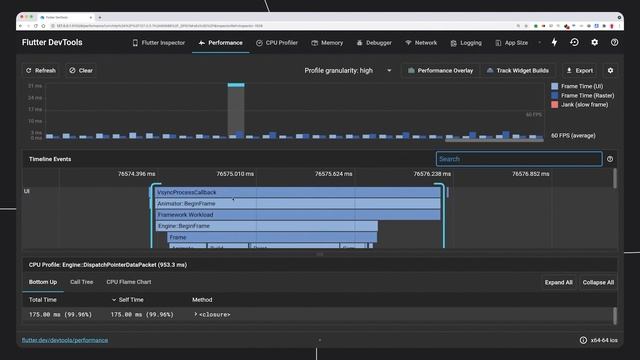
Task: Open the help question mark icon in header
Action: pyautogui.click(x=614, y=42)
